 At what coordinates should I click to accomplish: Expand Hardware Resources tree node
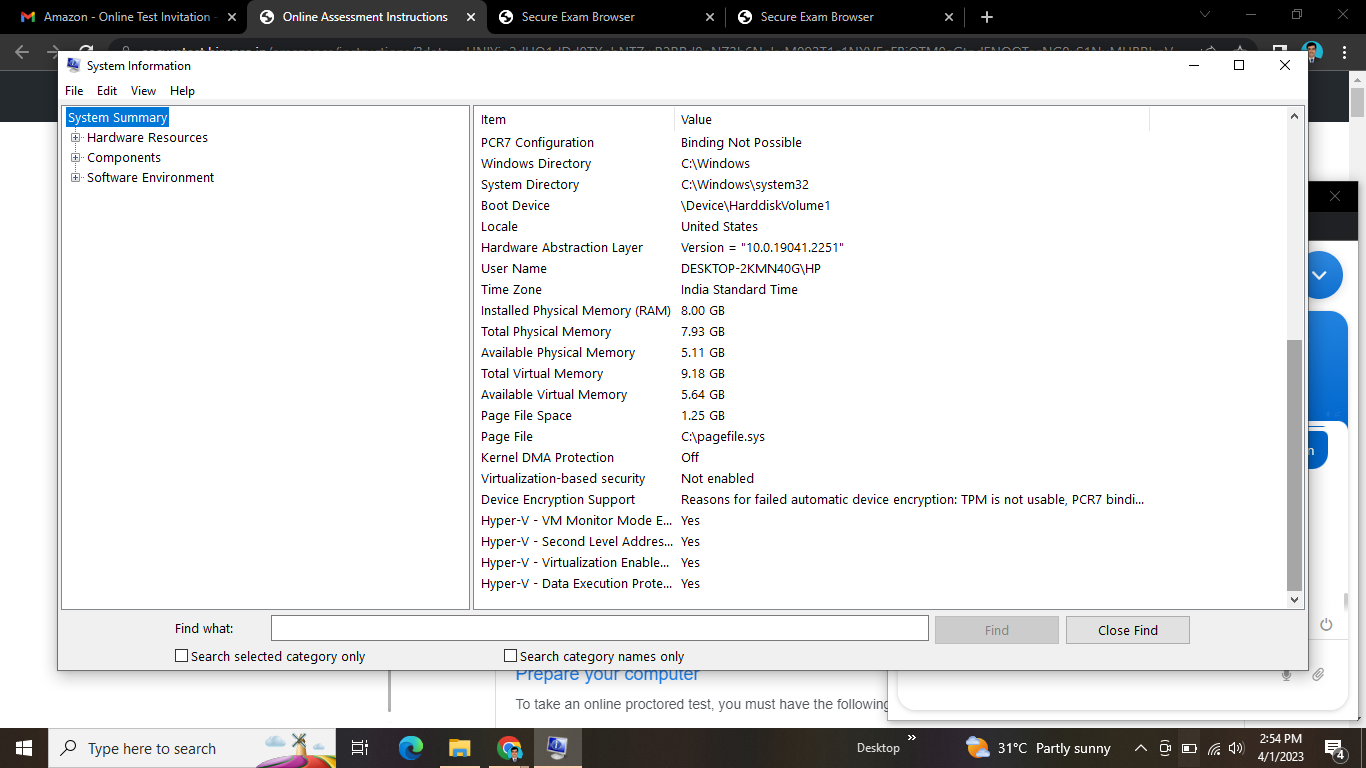(75, 138)
